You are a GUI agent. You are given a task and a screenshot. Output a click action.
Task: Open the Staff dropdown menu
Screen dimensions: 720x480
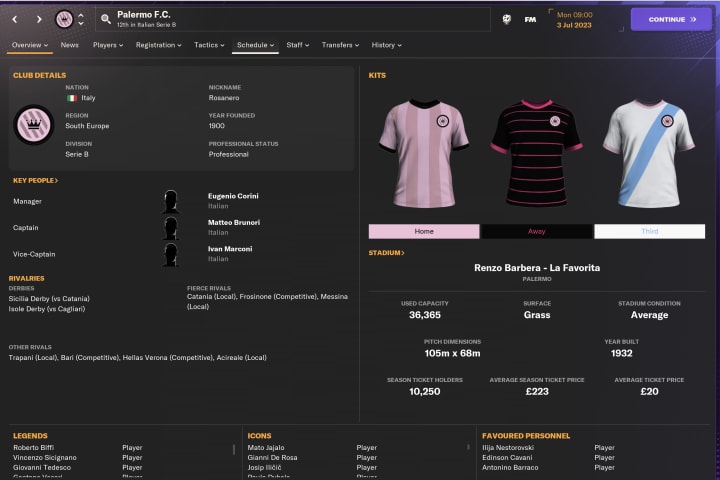coord(298,45)
